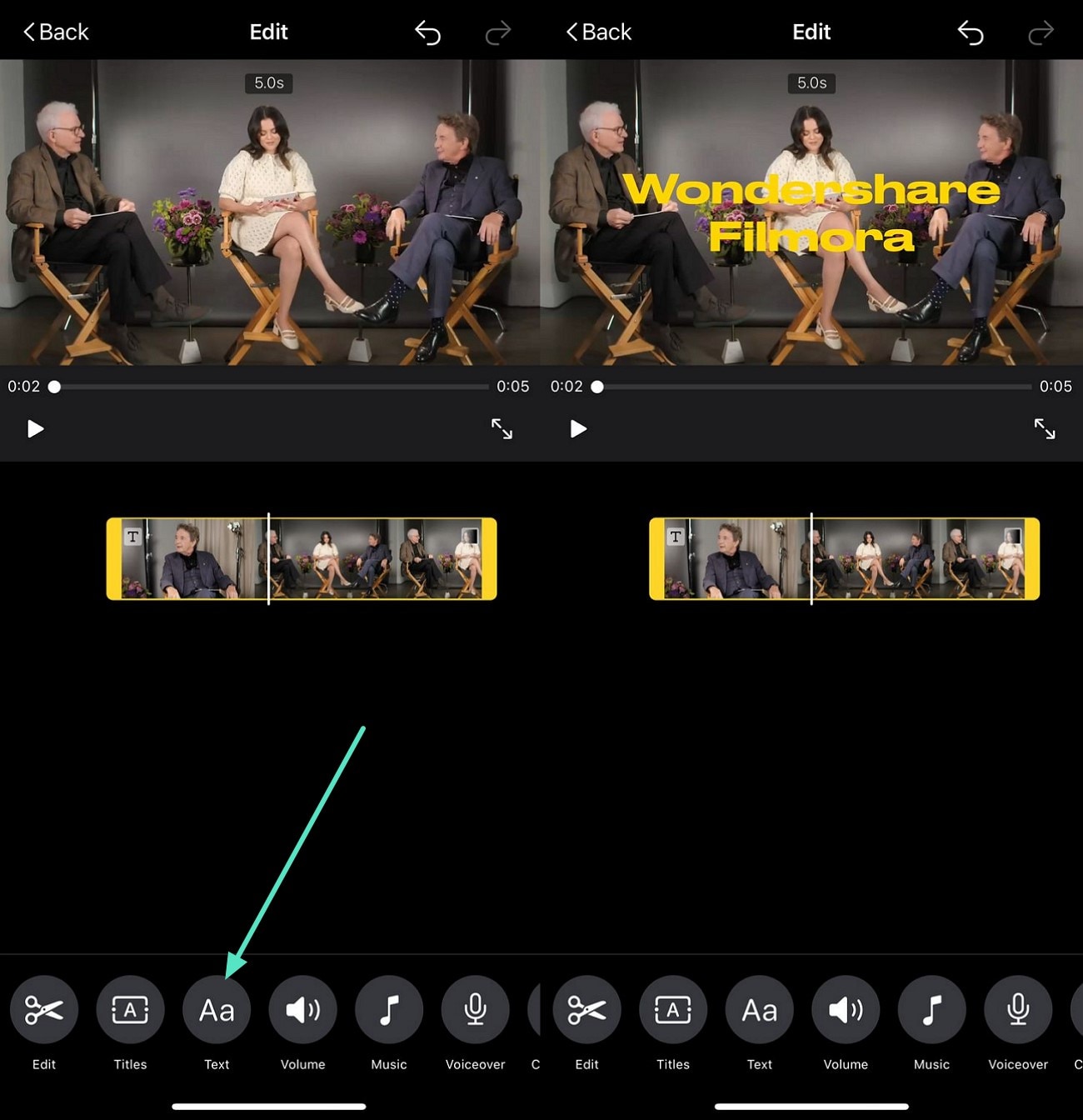Play the video in right screen
The image size is (1083, 1120).
click(578, 428)
